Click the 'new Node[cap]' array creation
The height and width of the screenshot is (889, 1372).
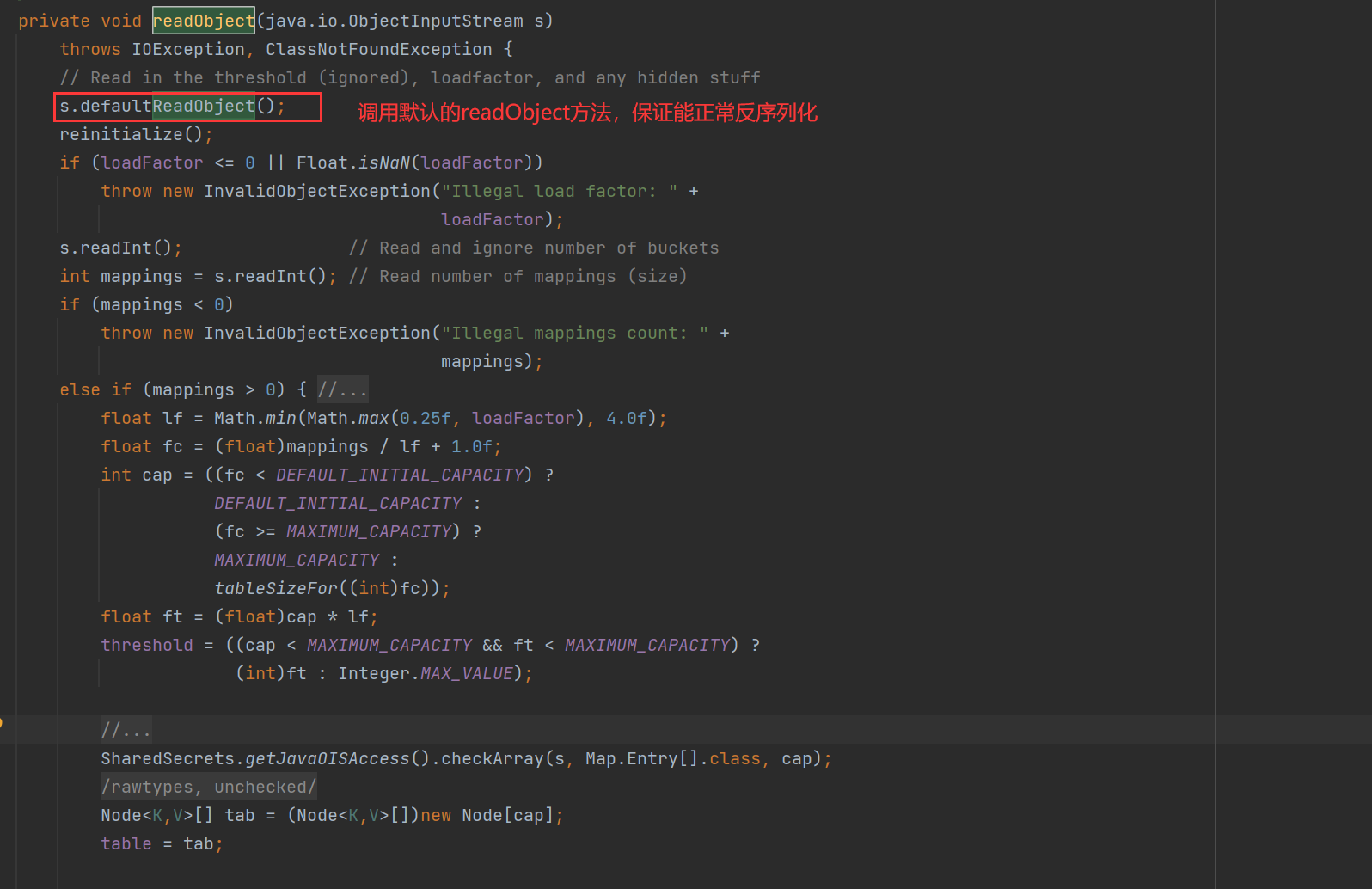[487, 815]
